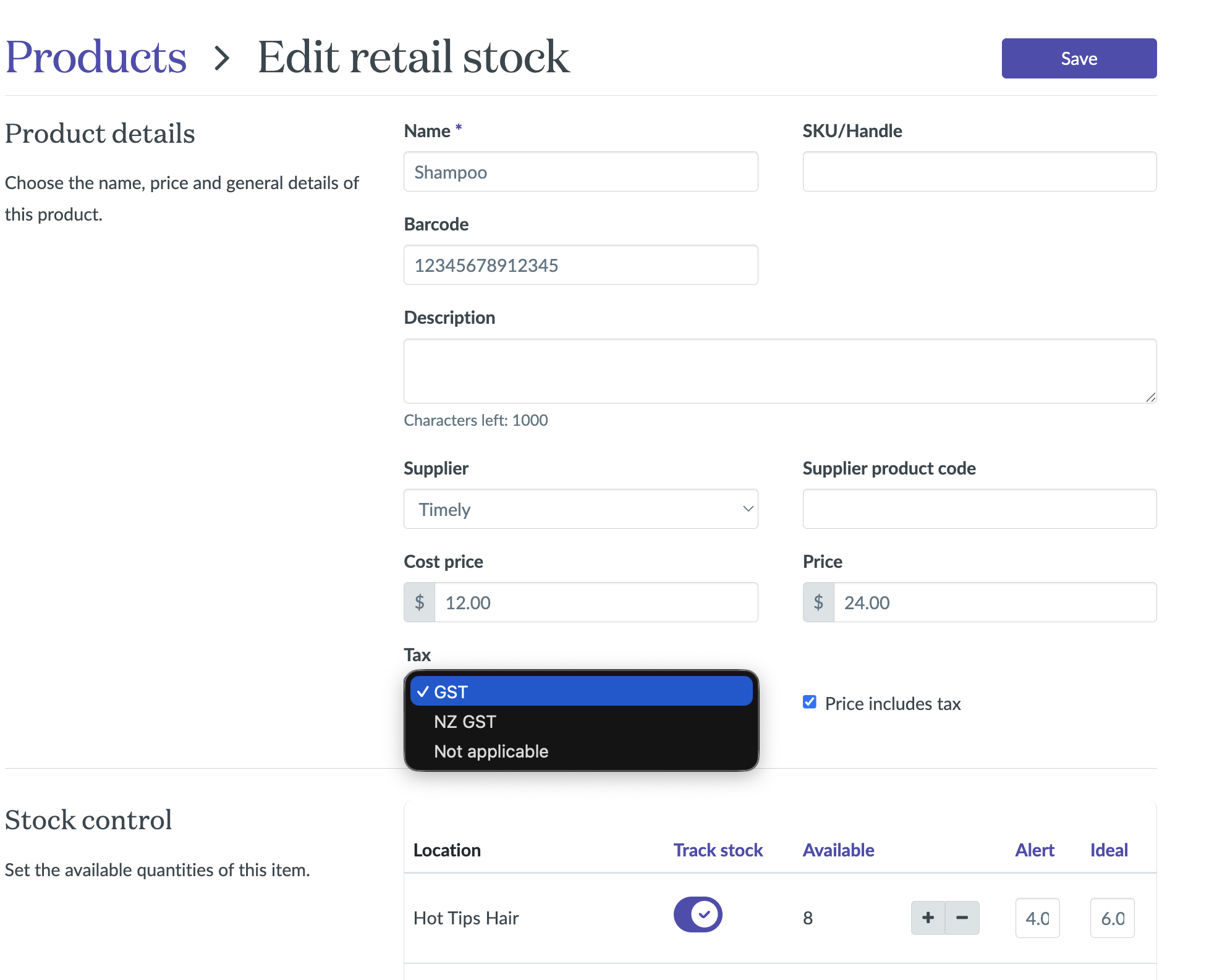Select GST in the Tax dropdown

click(x=580, y=691)
